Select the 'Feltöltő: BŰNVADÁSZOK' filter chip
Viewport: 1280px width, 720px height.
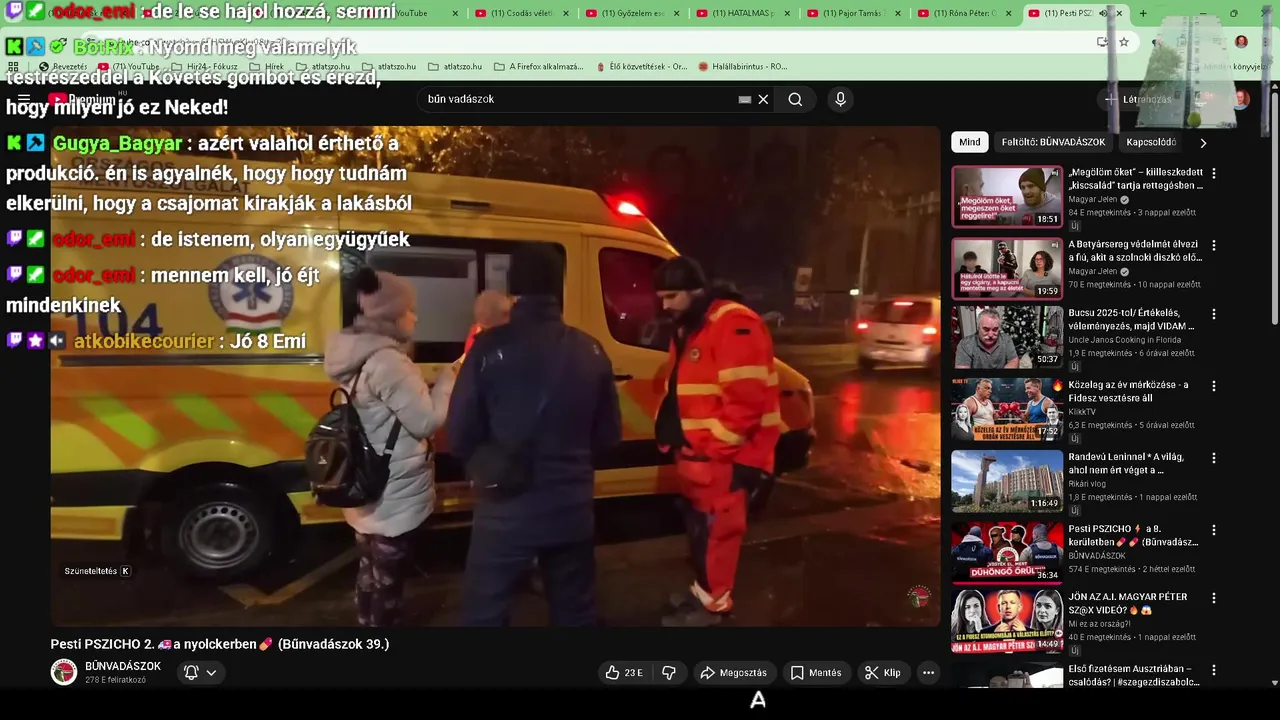tap(1053, 142)
